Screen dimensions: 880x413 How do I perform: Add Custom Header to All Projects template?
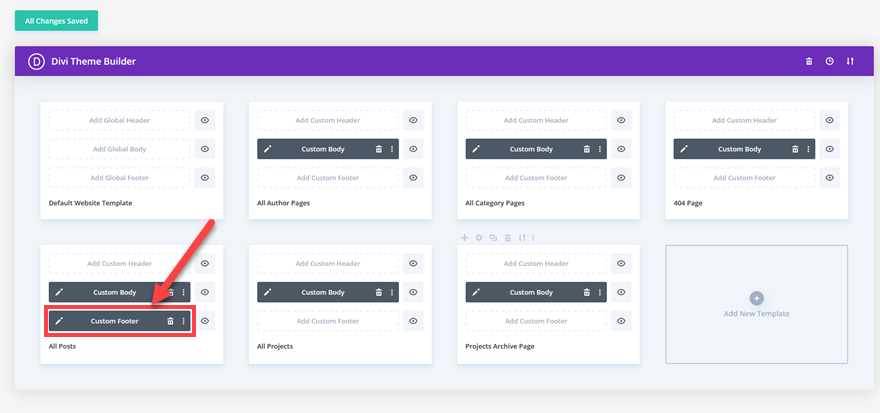328,264
